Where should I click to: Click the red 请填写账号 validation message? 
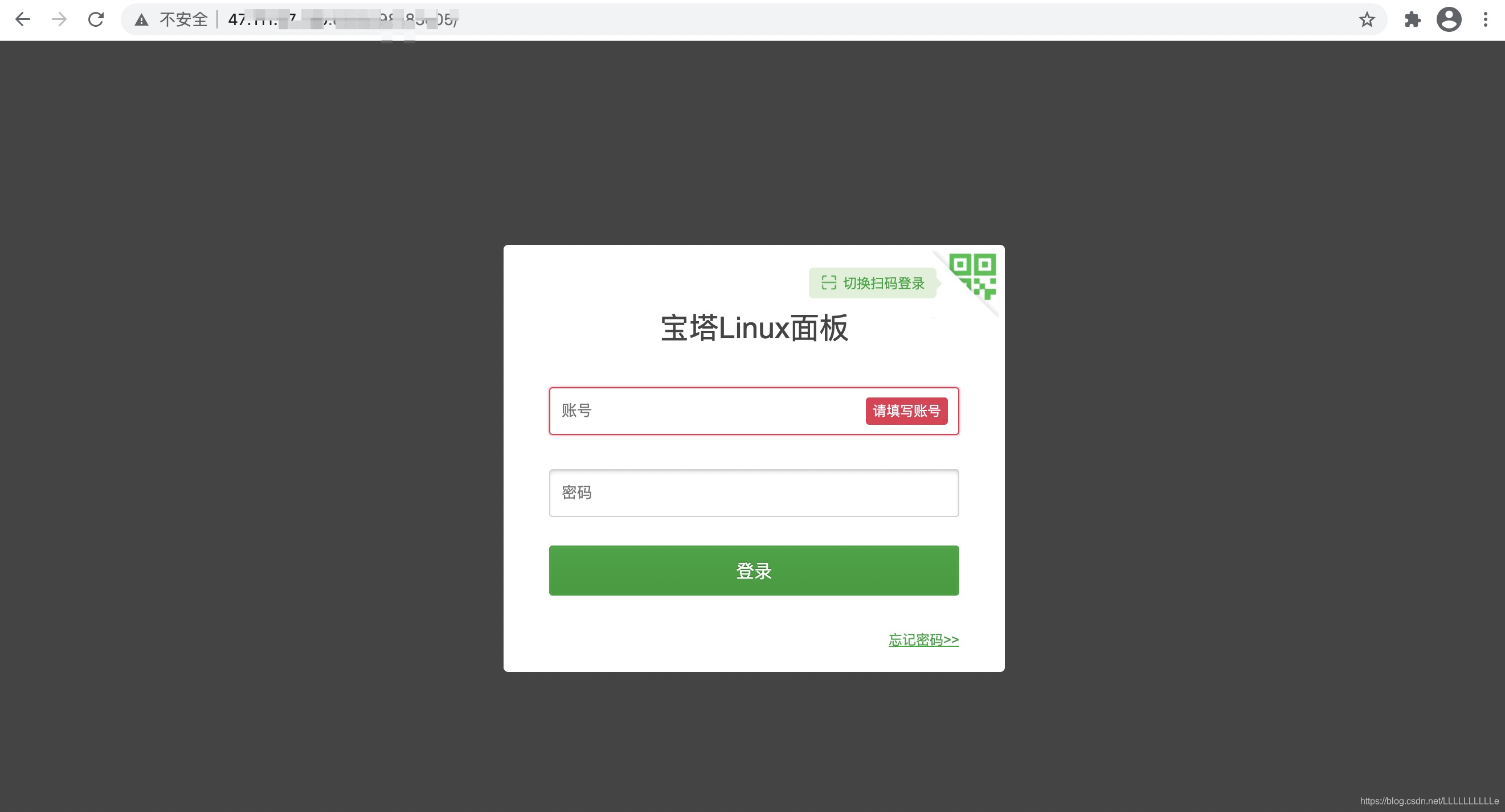906,411
